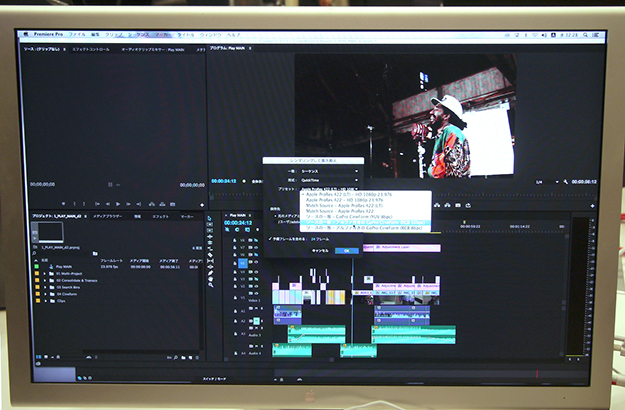Open Program monitor wrench settings

566,182
